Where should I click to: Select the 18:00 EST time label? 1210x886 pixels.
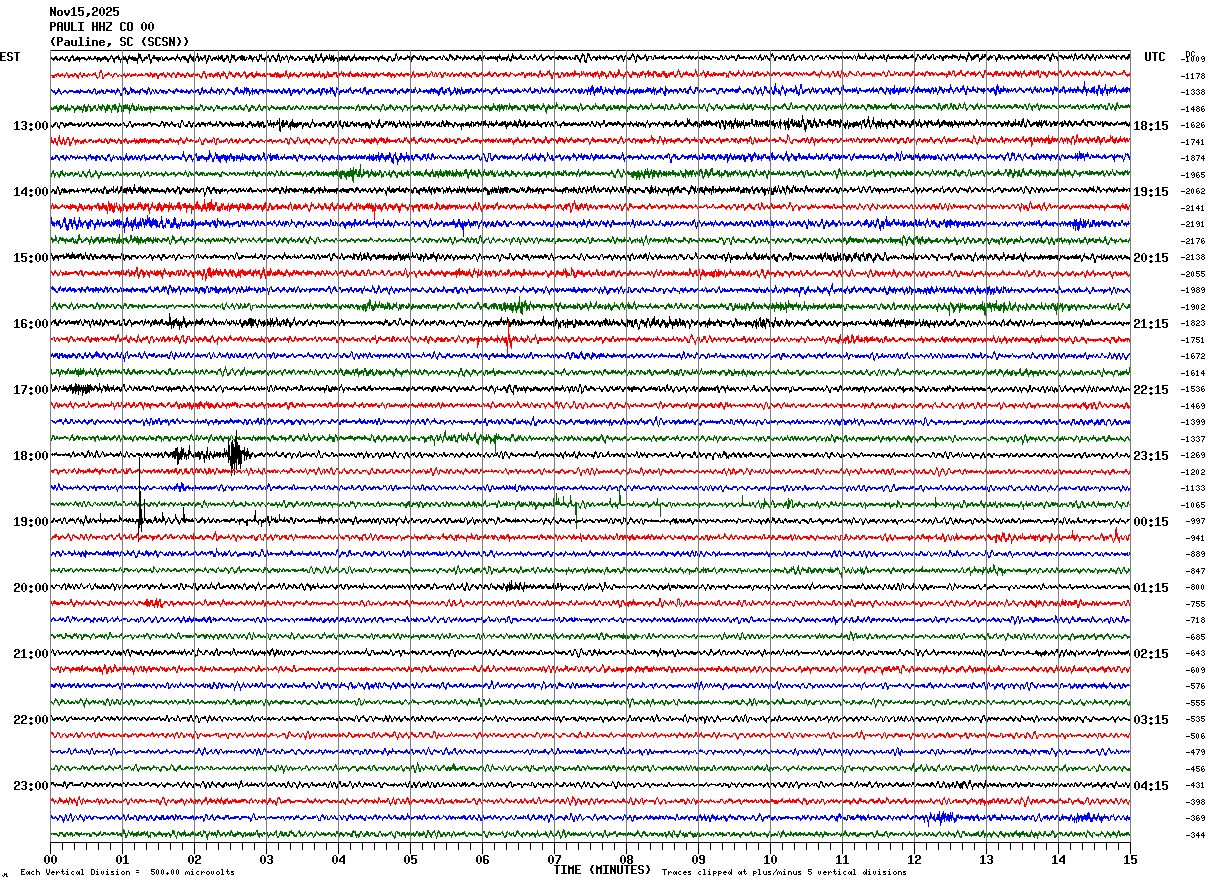31,455
